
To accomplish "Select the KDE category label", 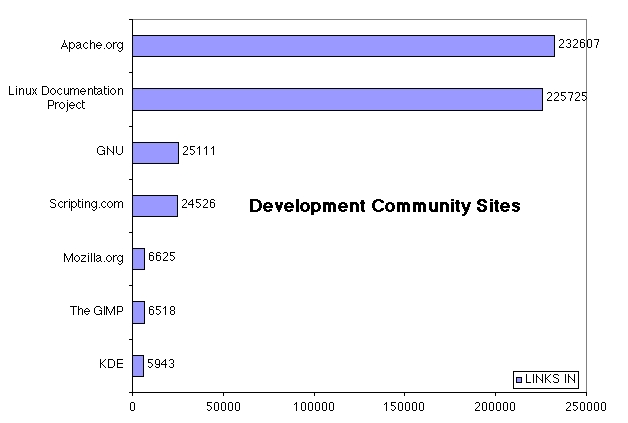I will point(111,364).
